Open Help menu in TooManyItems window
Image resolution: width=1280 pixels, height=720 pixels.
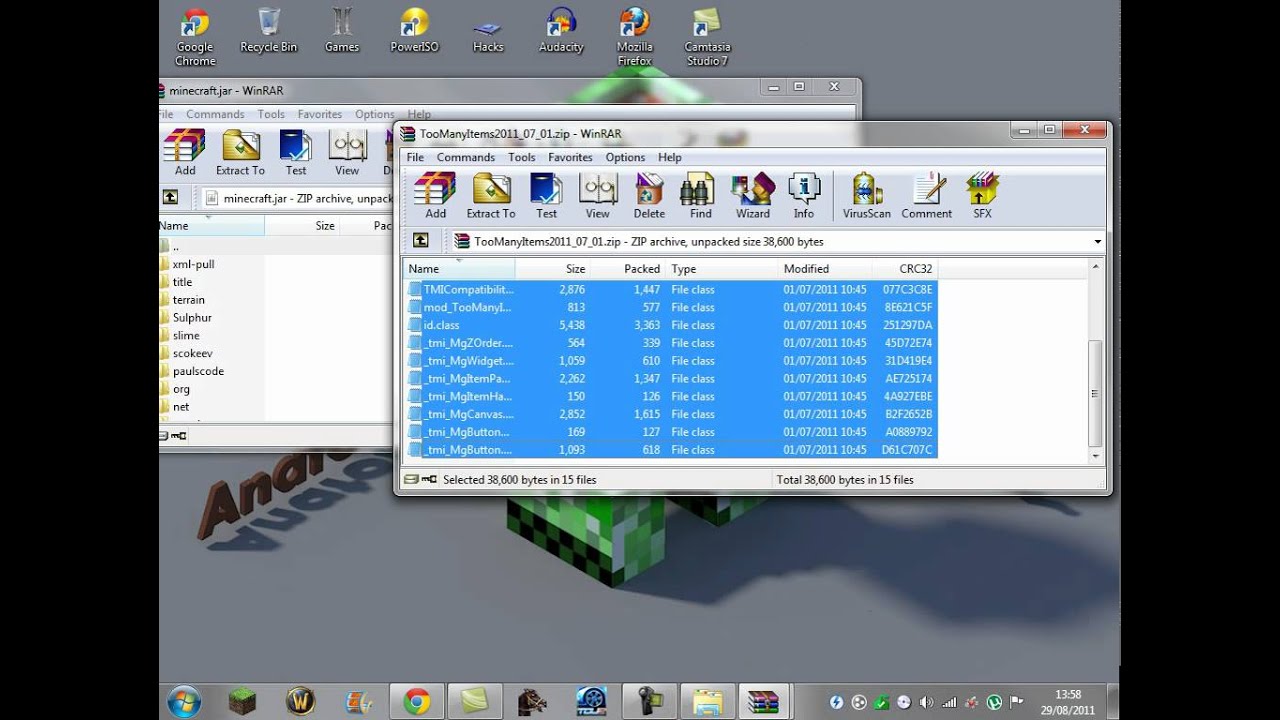(669, 157)
